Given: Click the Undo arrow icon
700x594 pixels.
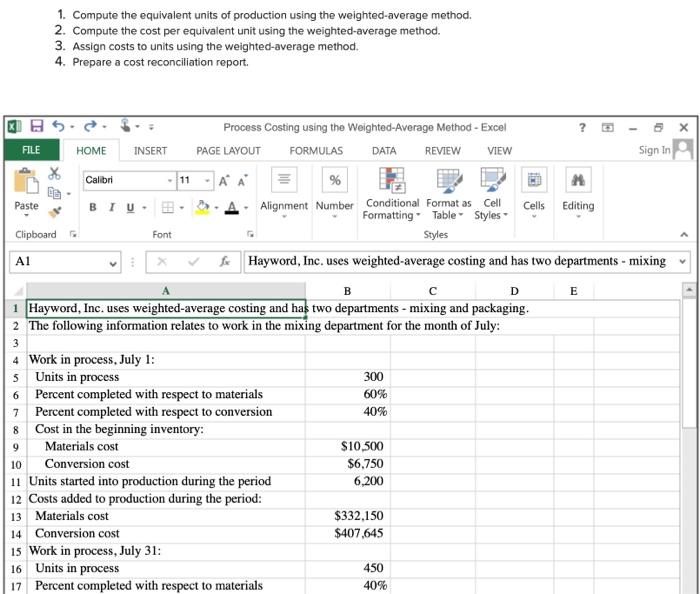Looking at the screenshot, I should [x=58, y=126].
